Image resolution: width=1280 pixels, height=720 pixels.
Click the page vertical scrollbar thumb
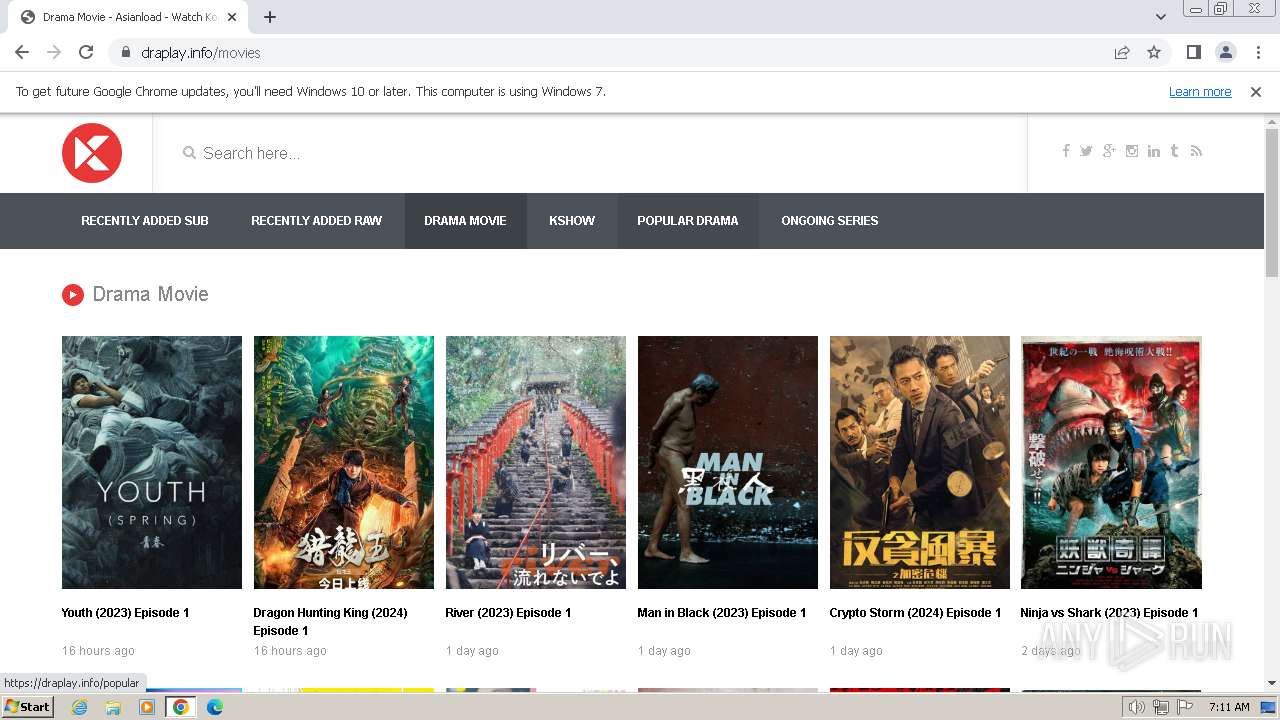[1271, 202]
